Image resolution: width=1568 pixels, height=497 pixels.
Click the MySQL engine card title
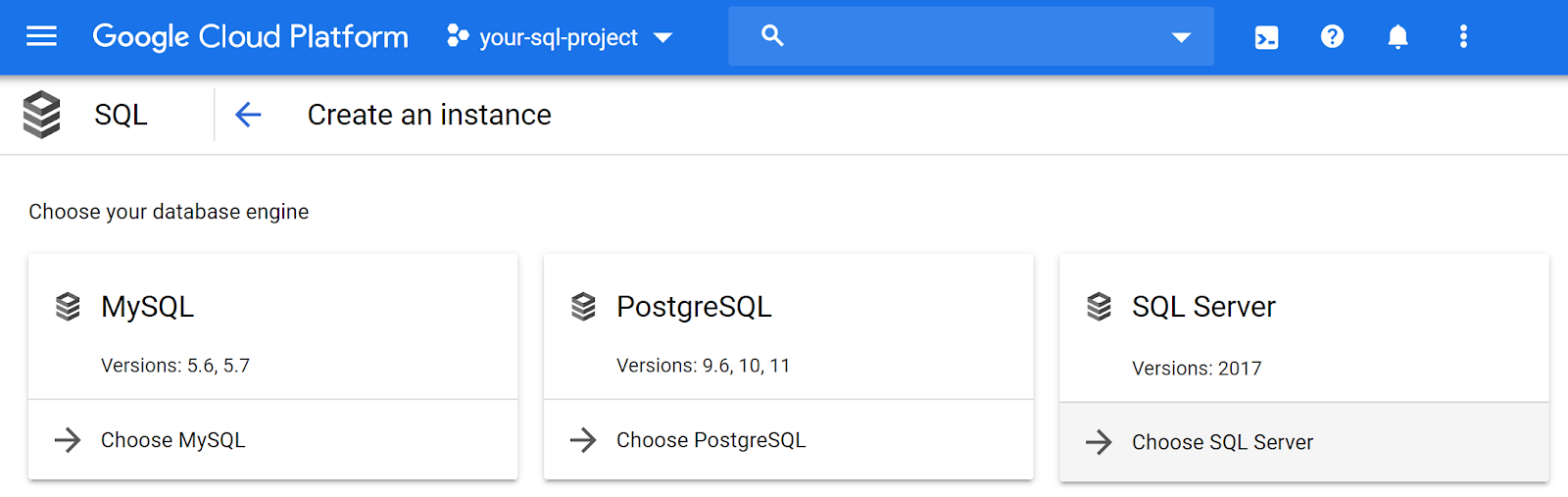pyautogui.click(x=147, y=307)
